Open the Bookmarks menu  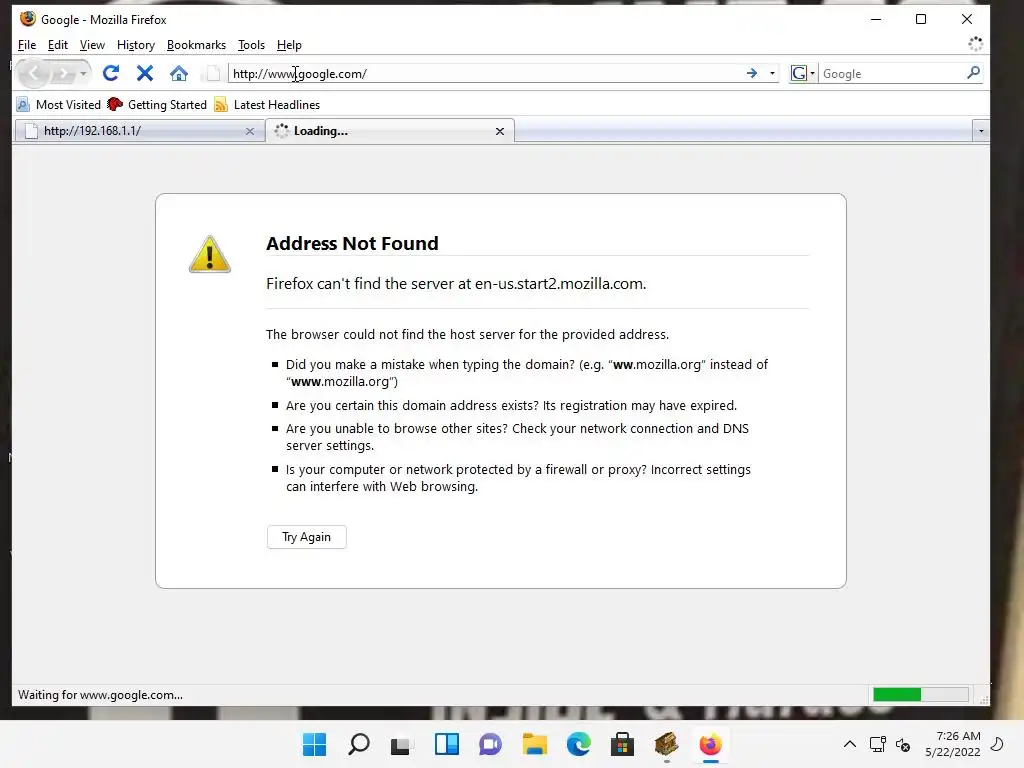click(x=196, y=45)
